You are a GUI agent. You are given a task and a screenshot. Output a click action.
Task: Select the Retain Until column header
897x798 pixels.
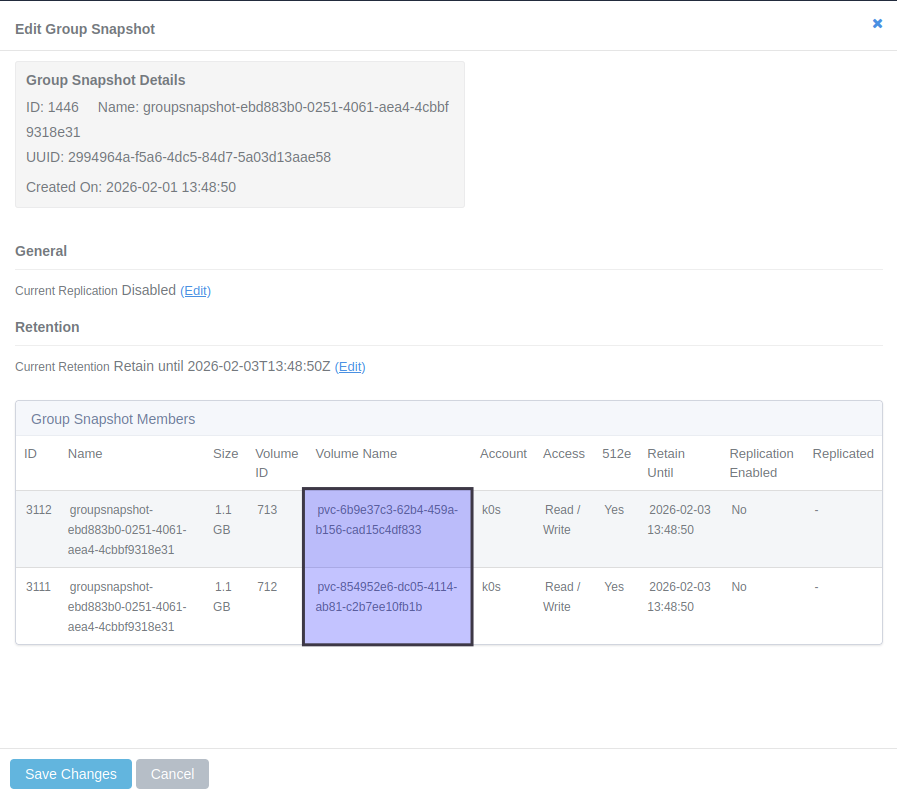666,463
